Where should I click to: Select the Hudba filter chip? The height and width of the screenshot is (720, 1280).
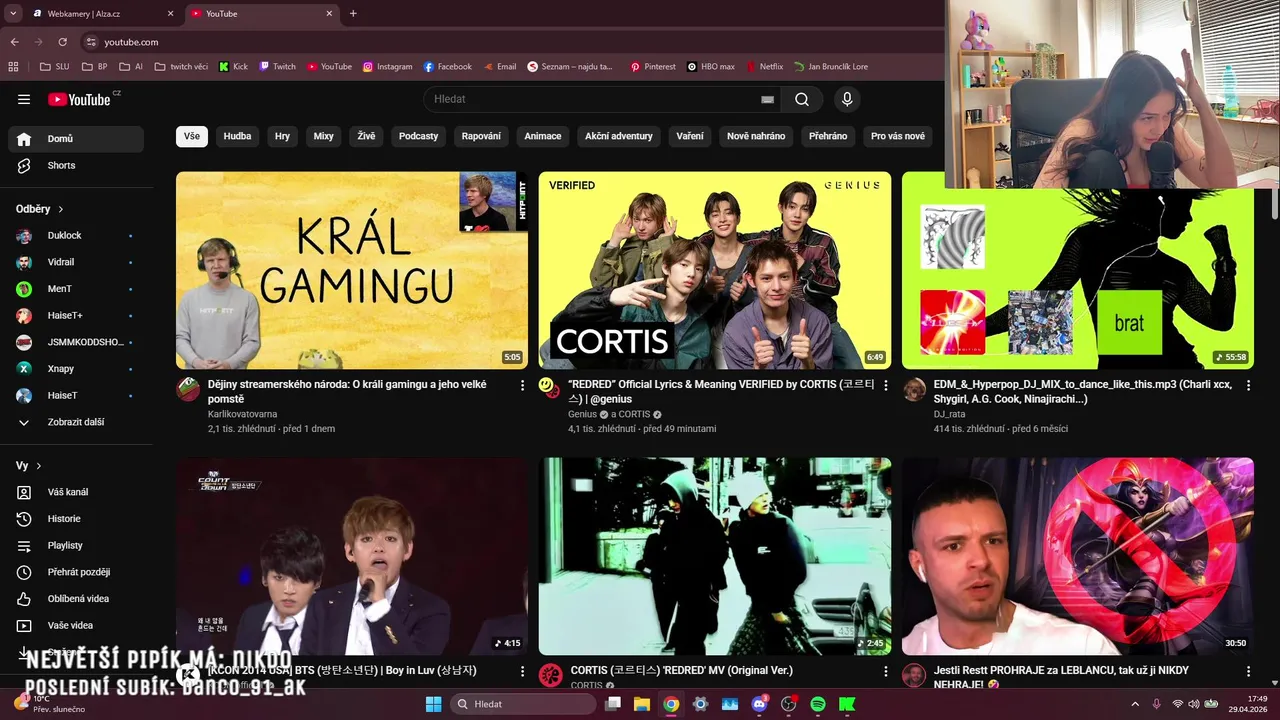tap(237, 136)
